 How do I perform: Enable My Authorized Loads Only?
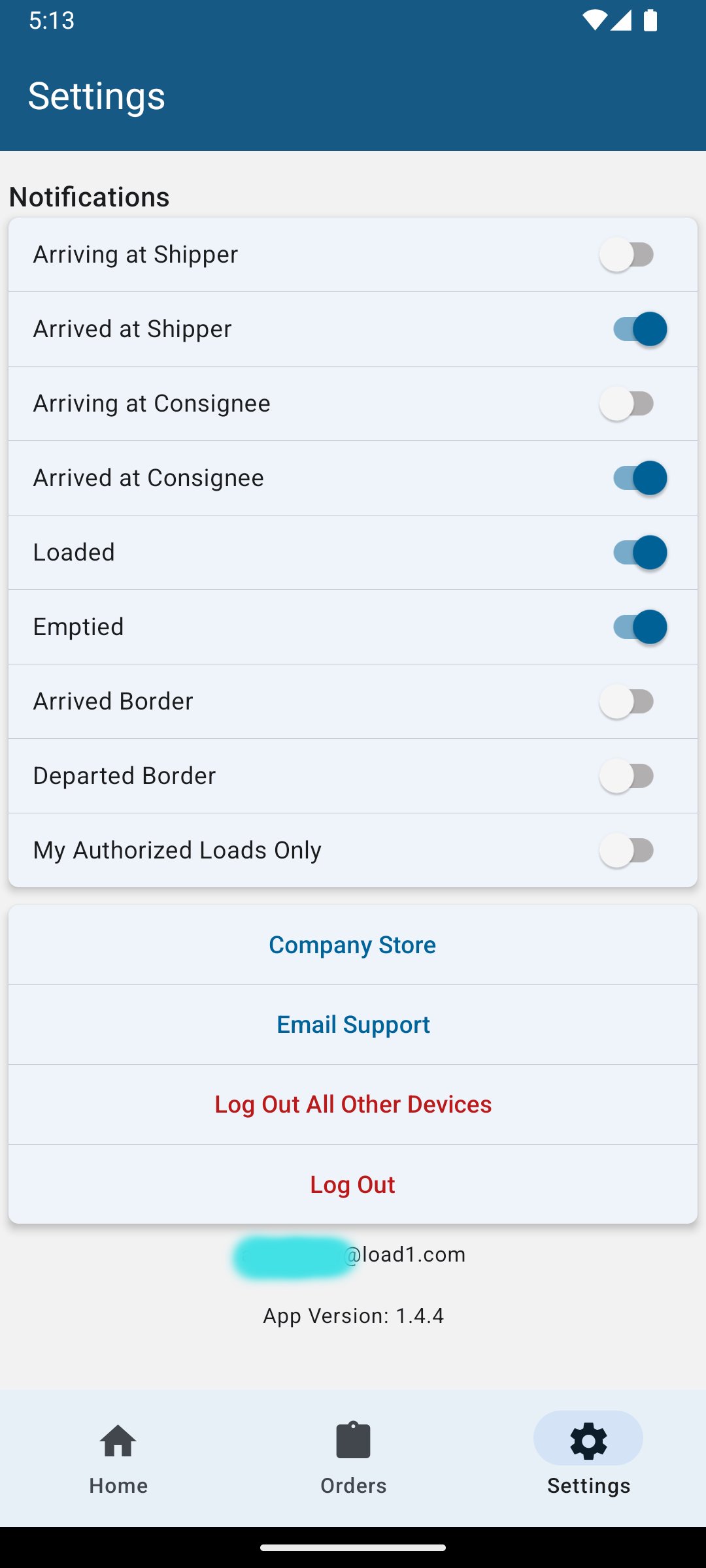pos(627,851)
